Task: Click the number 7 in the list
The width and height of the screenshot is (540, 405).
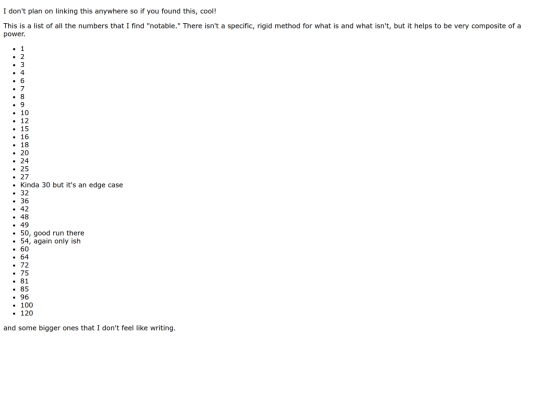Action: click(x=22, y=89)
